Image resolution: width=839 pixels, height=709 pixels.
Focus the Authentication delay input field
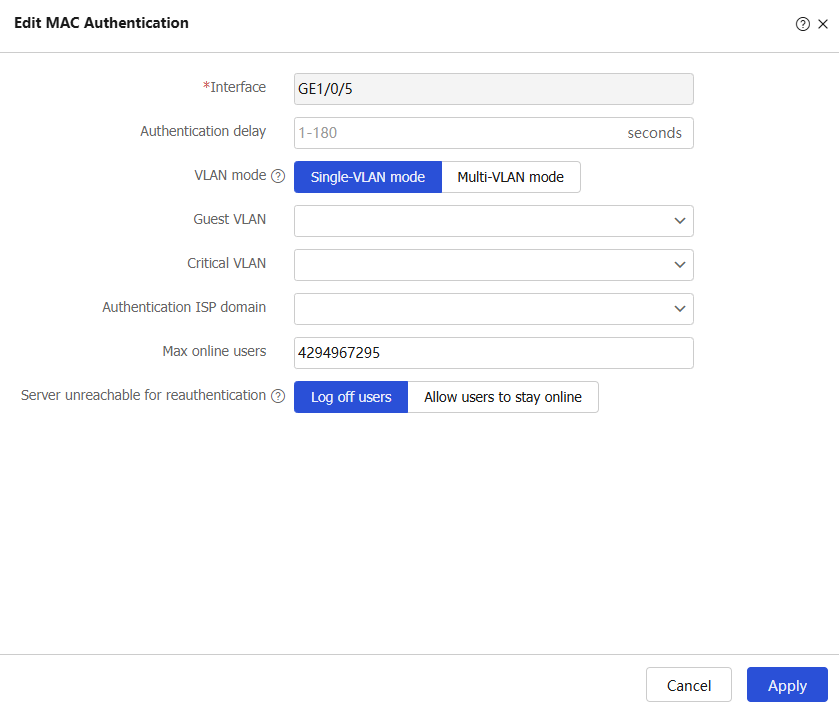click(x=493, y=133)
